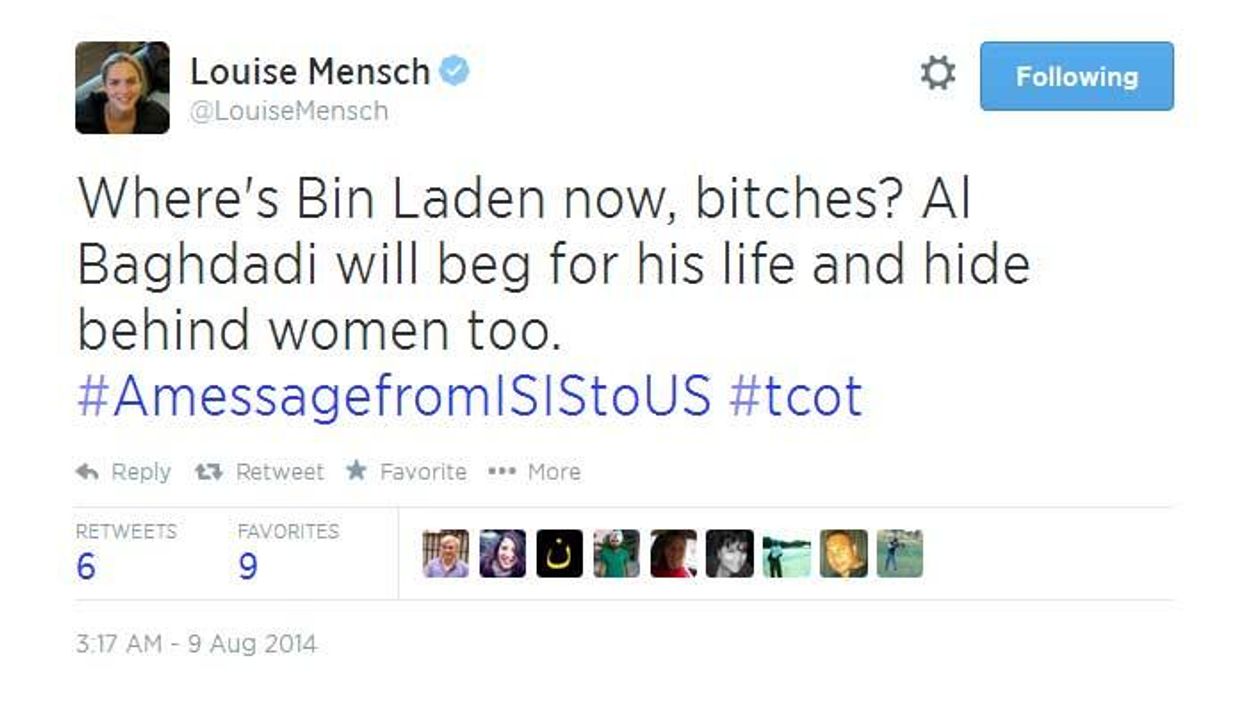The width and height of the screenshot is (1245, 704).
Task: View the list of 9 favorites
Action: click(248, 567)
